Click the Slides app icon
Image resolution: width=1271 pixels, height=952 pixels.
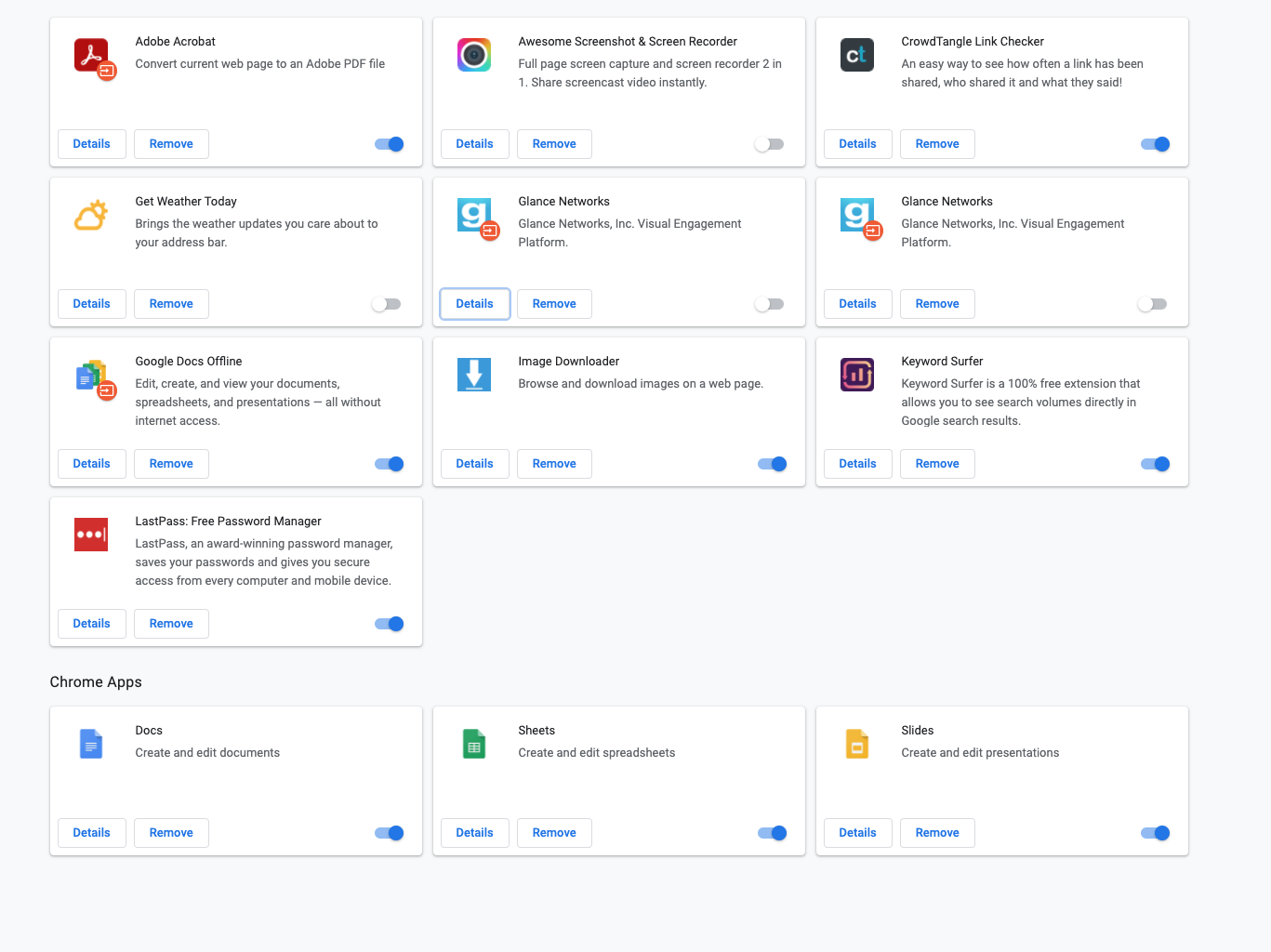856,744
